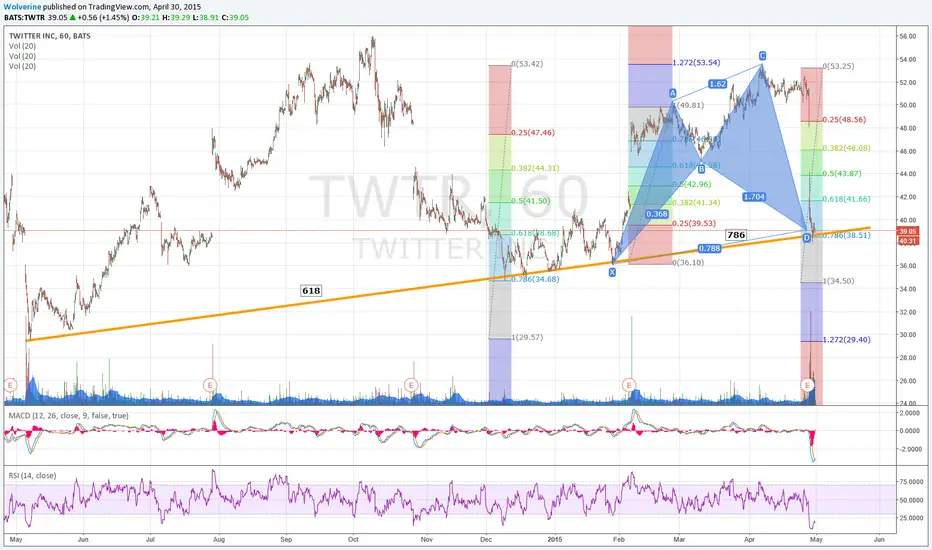This screenshot has width=932, height=550.
Task: Click the BATS:TWTR symbol label
Action: [x=24, y=17]
